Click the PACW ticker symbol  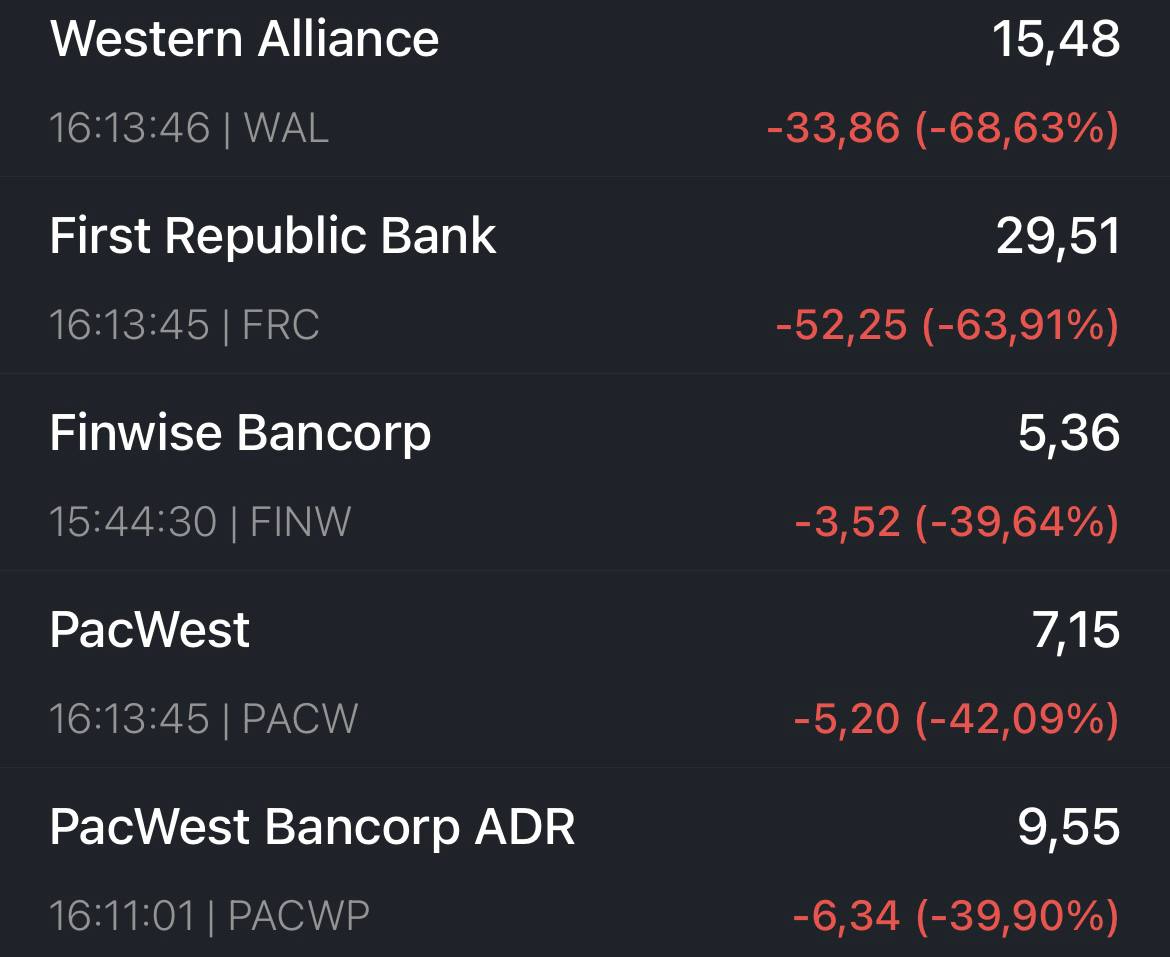click(300, 718)
